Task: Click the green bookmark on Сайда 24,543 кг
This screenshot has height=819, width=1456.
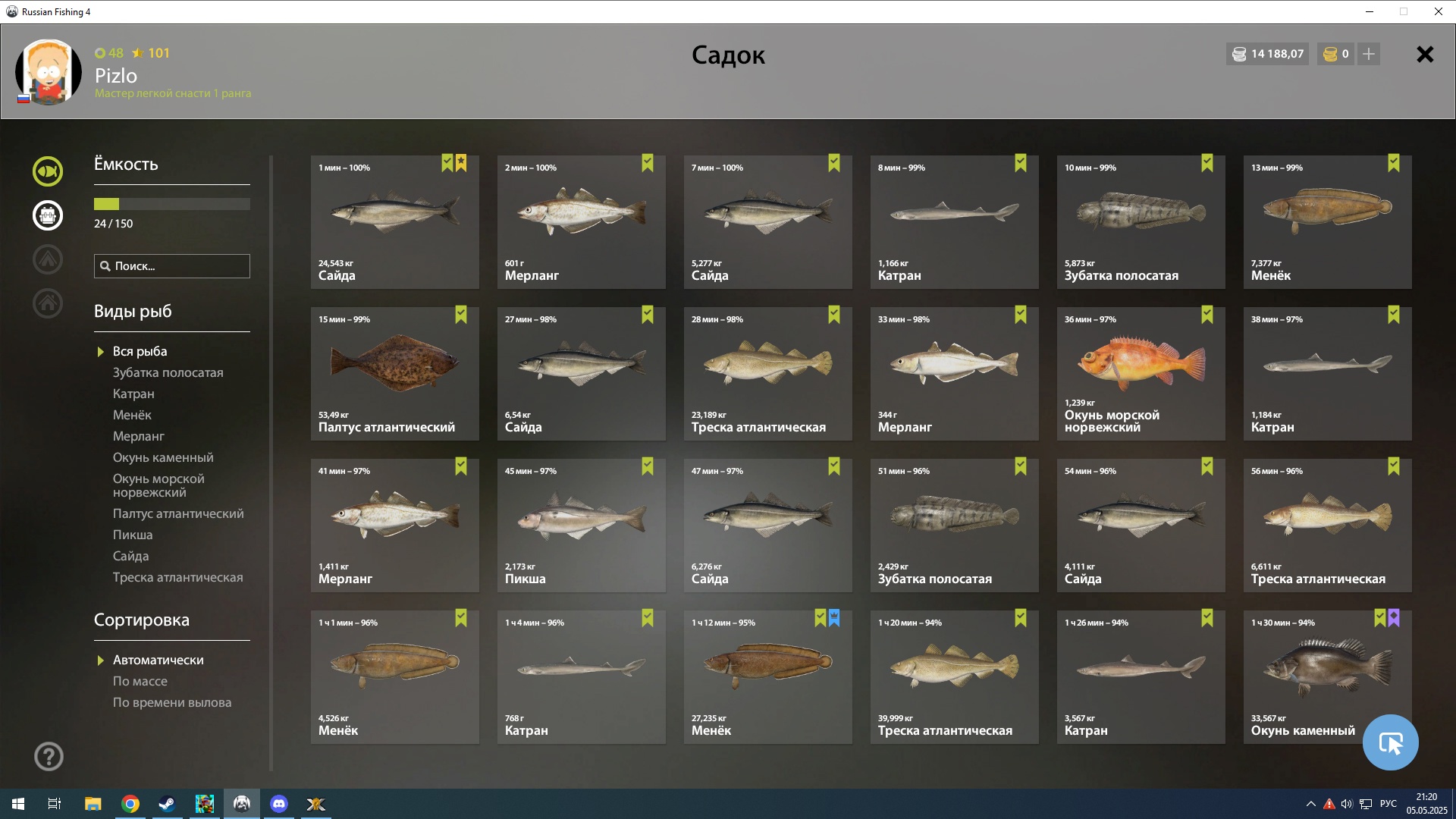Action: [x=447, y=163]
